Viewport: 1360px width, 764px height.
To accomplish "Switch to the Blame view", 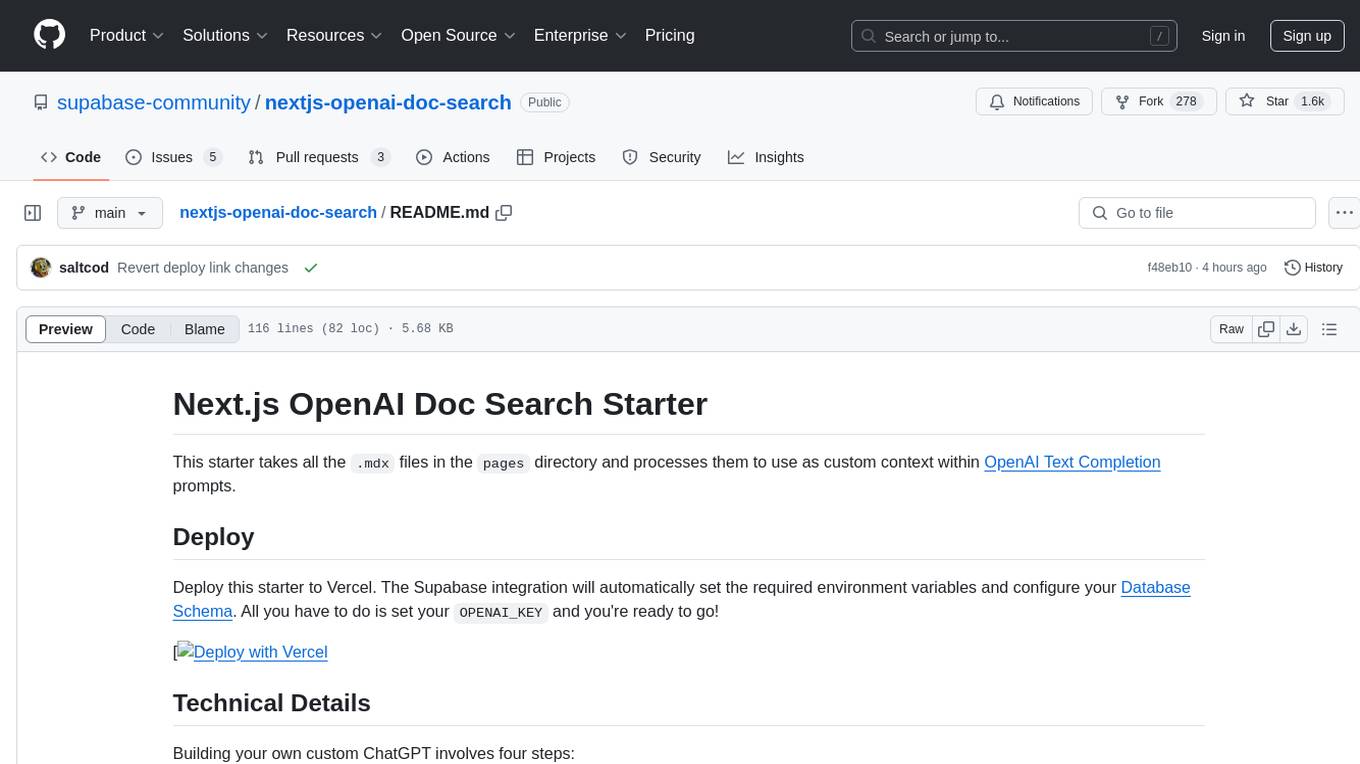I will [204, 329].
